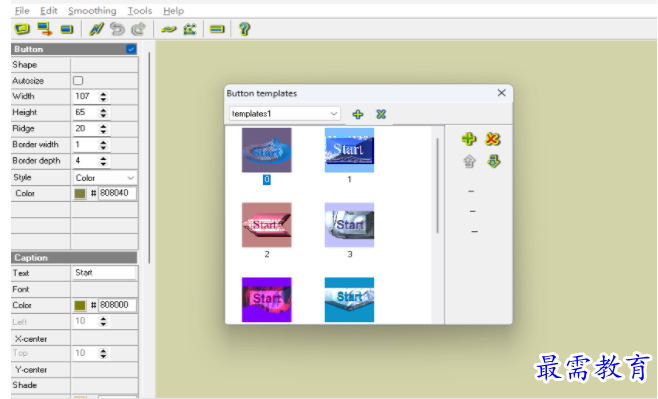658x399 pixels.
Task: Select the purple and pink Start template thumbnail
Action: point(266,300)
